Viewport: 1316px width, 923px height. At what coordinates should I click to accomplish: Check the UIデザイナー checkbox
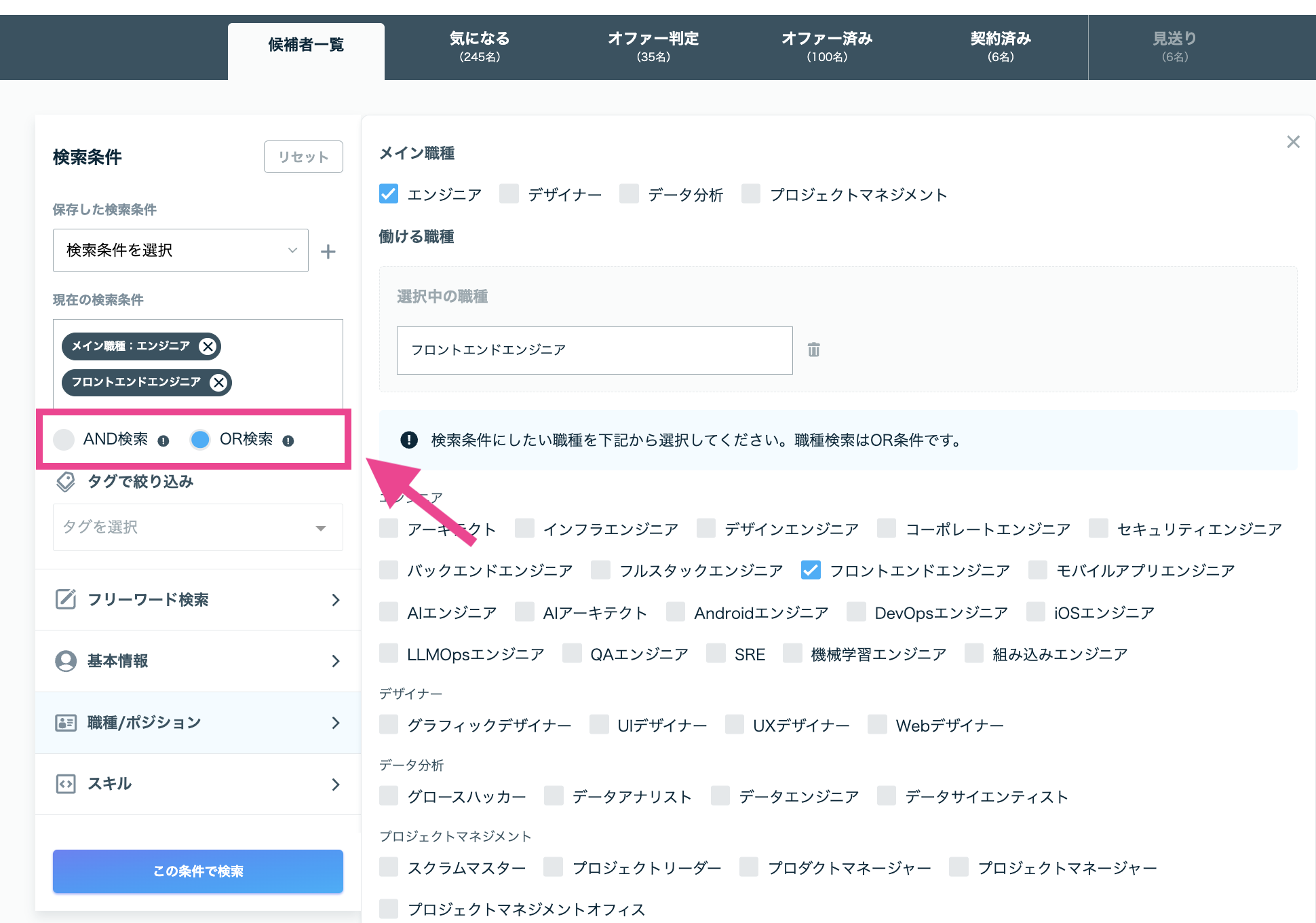pos(599,725)
